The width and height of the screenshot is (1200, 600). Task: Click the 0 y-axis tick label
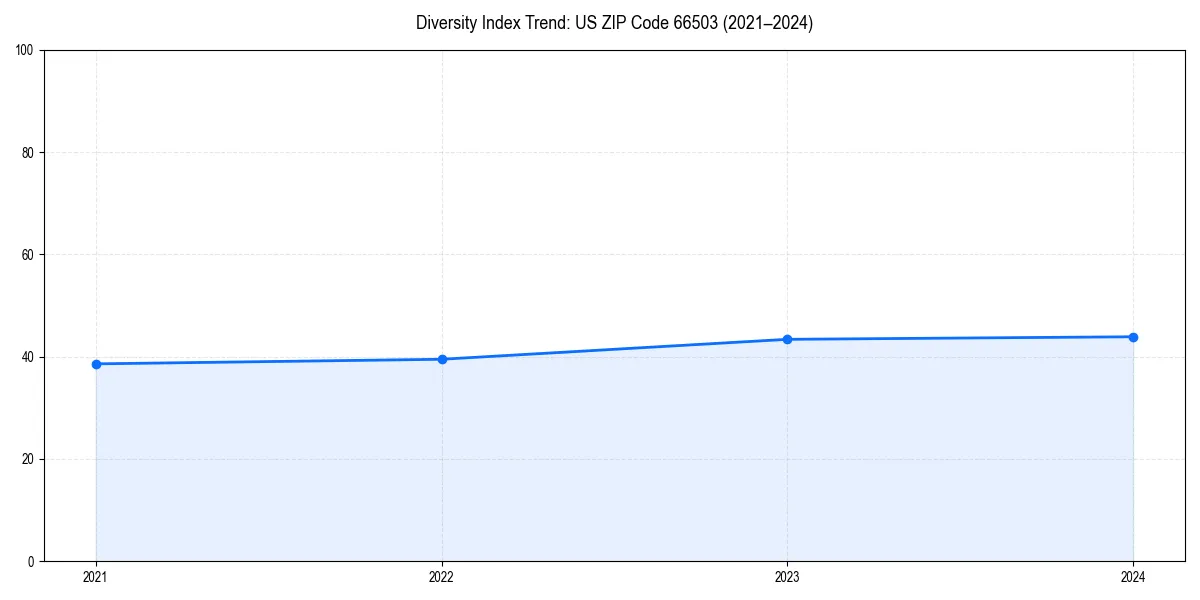click(x=30, y=559)
